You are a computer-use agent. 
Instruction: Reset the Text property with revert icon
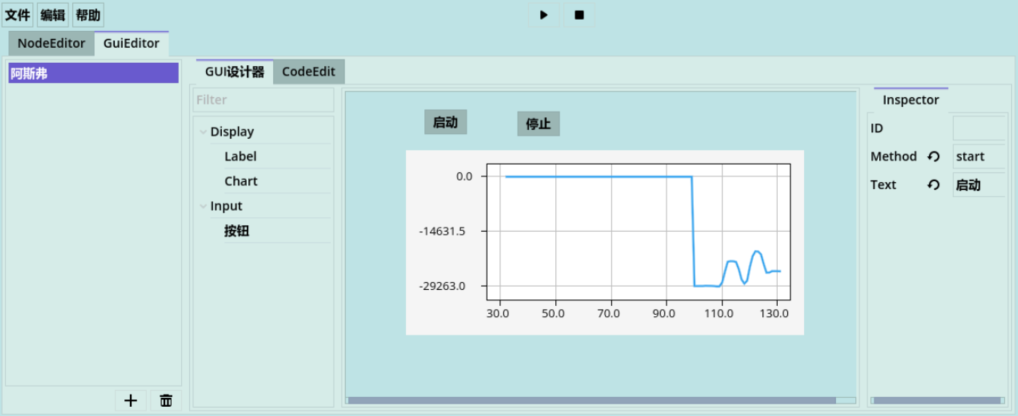coord(934,185)
